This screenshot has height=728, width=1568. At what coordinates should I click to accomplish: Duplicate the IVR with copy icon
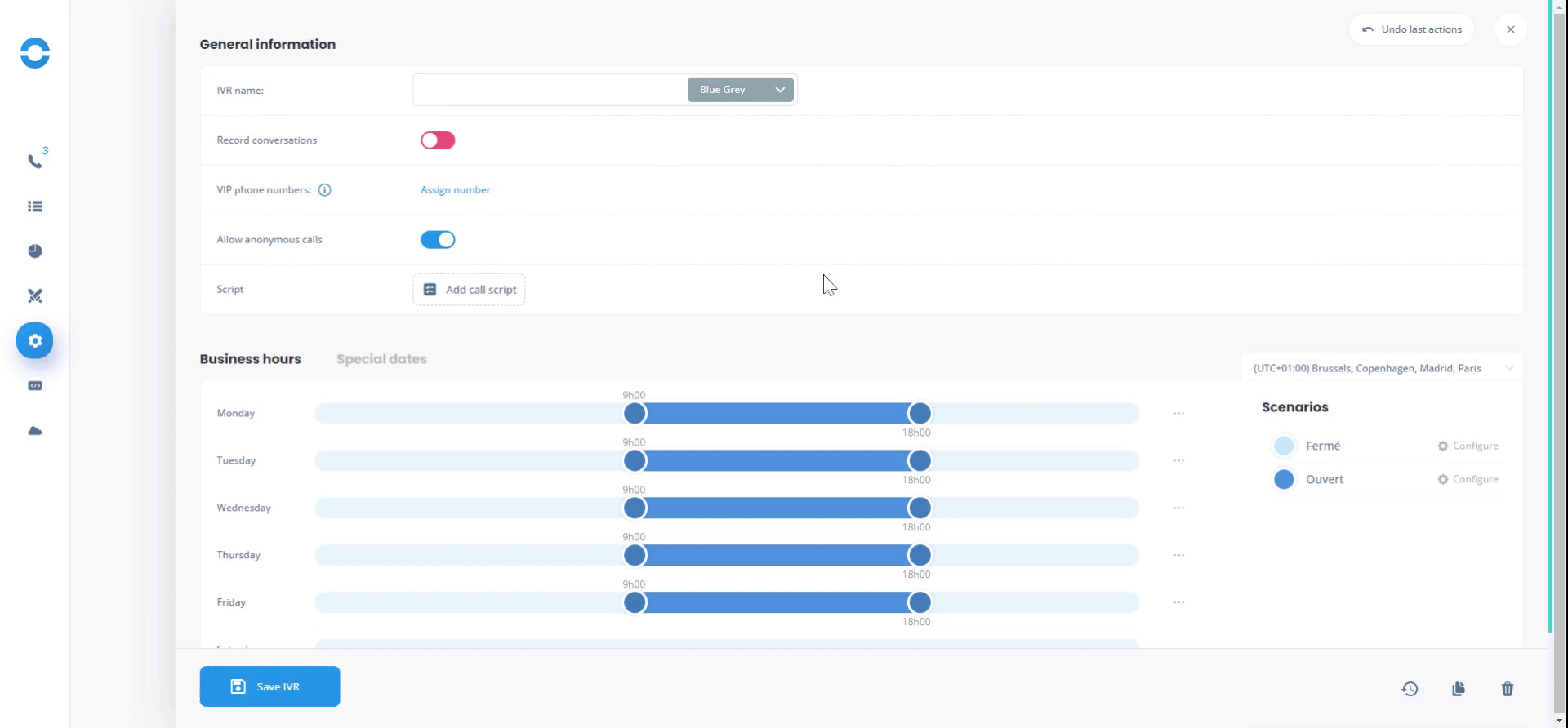(x=1459, y=689)
